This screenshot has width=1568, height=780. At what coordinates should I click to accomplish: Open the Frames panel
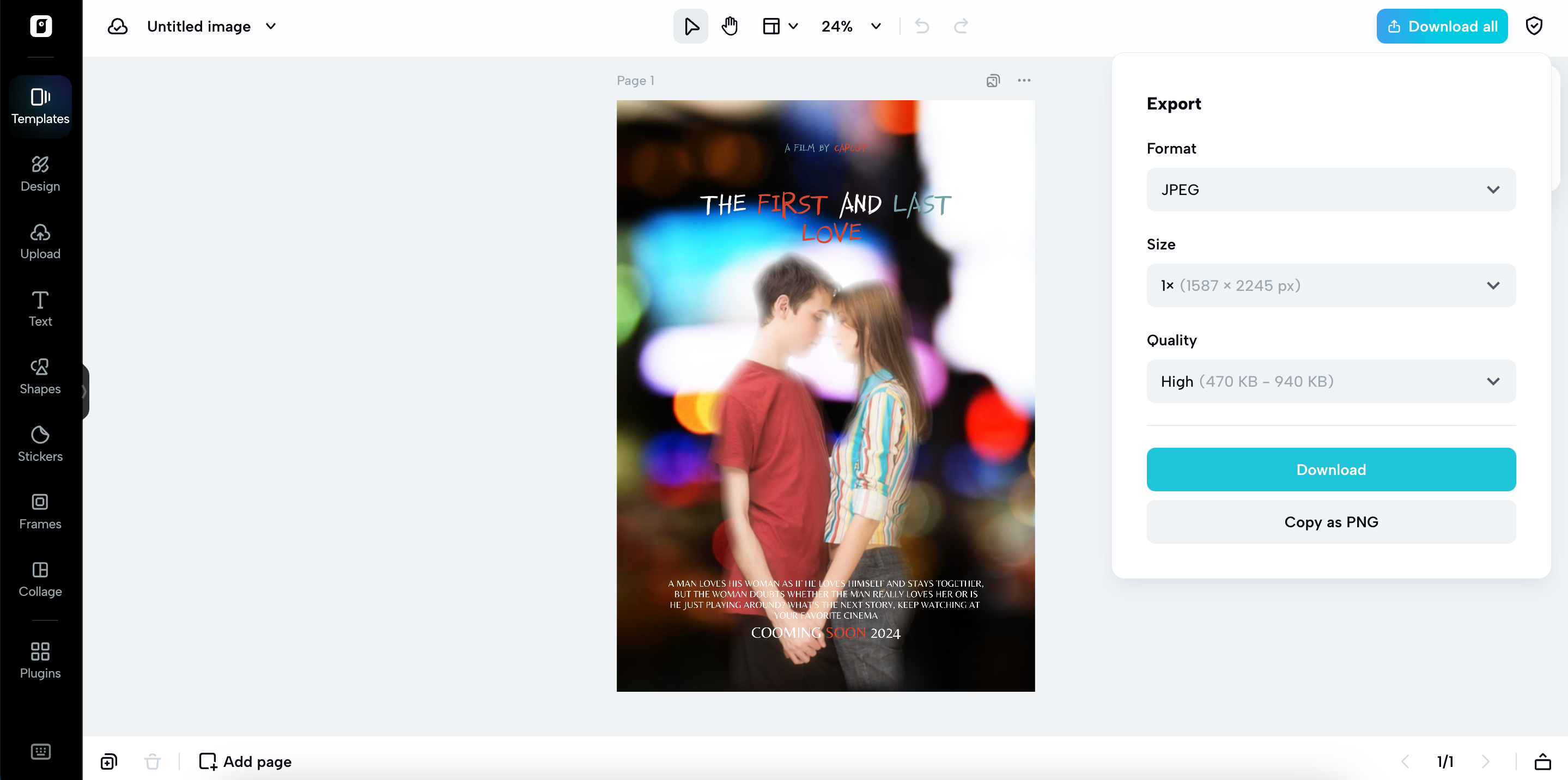40,511
